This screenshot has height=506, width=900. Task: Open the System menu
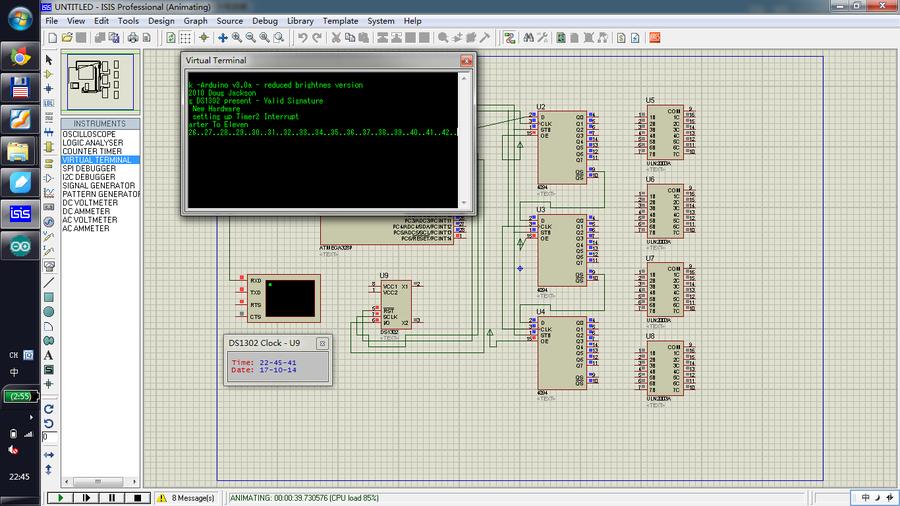click(381, 21)
